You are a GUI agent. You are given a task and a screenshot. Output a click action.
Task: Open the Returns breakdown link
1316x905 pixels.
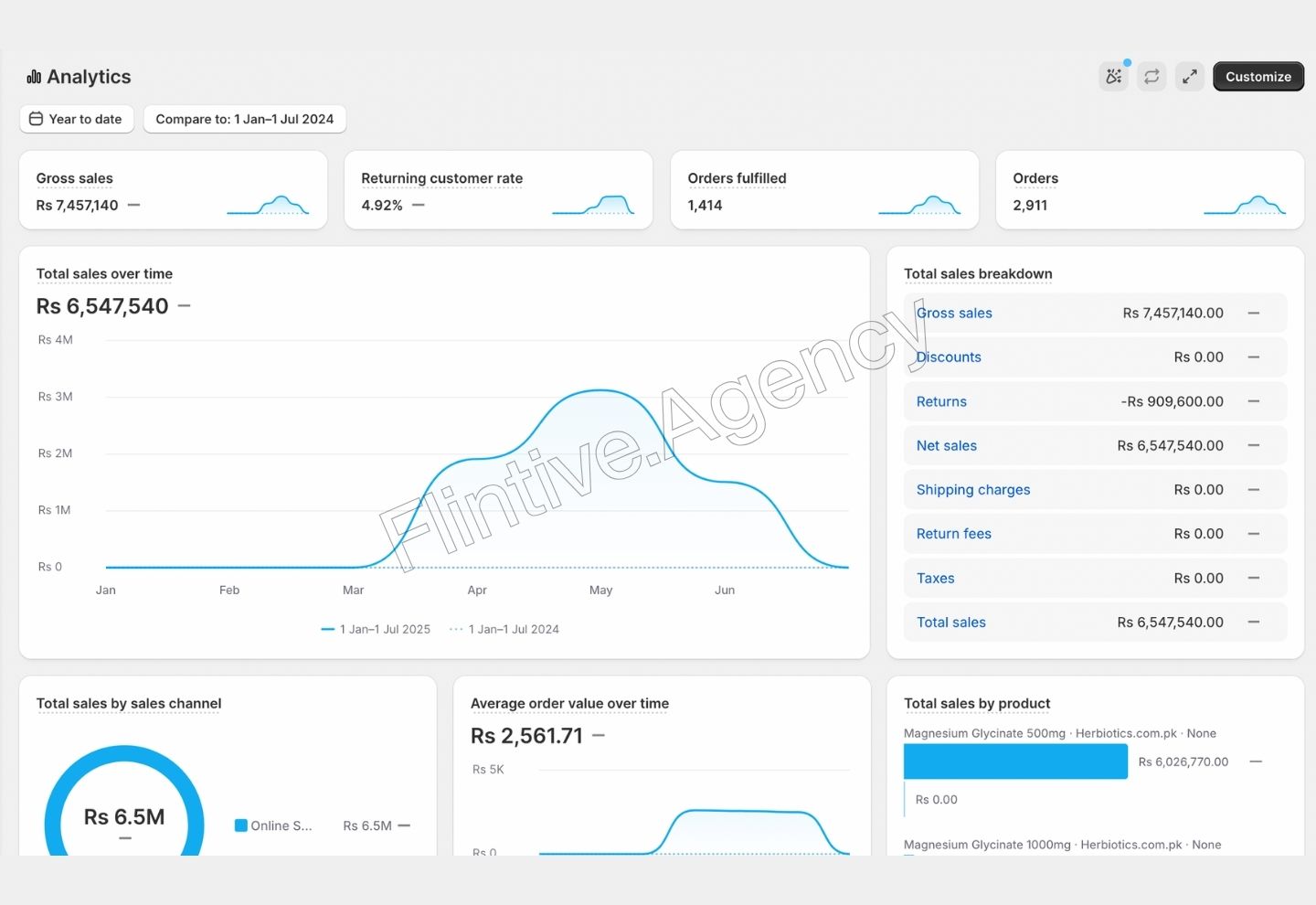coord(941,401)
